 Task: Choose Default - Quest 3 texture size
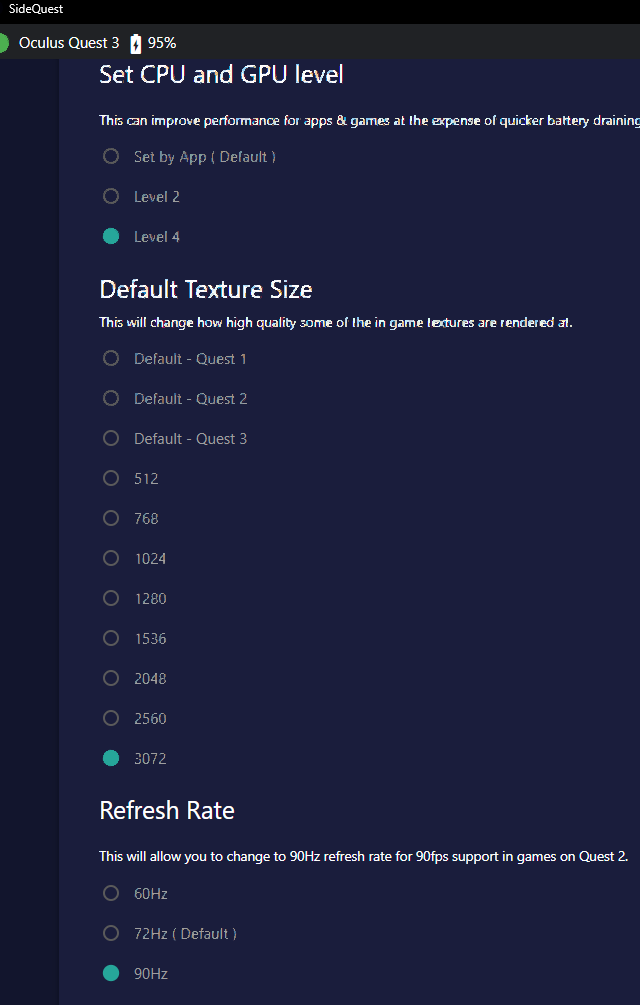point(111,438)
